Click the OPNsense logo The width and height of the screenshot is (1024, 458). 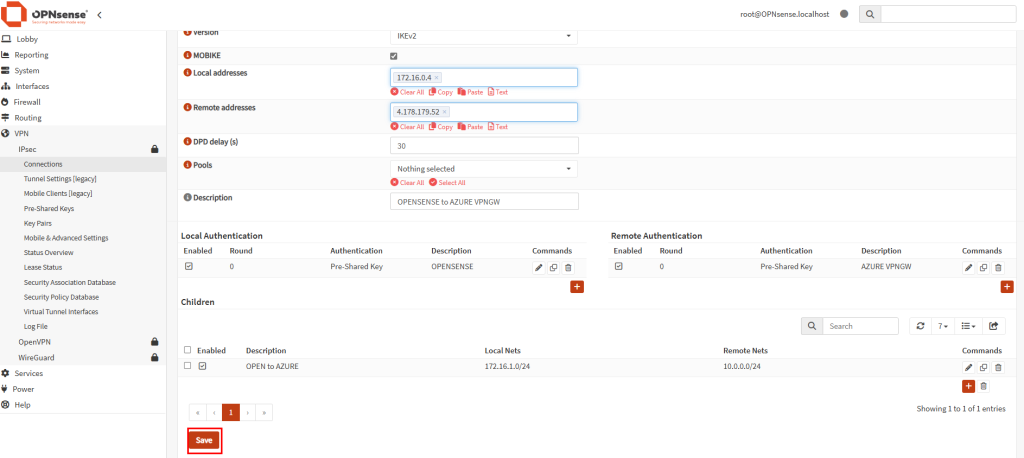tap(46, 14)
